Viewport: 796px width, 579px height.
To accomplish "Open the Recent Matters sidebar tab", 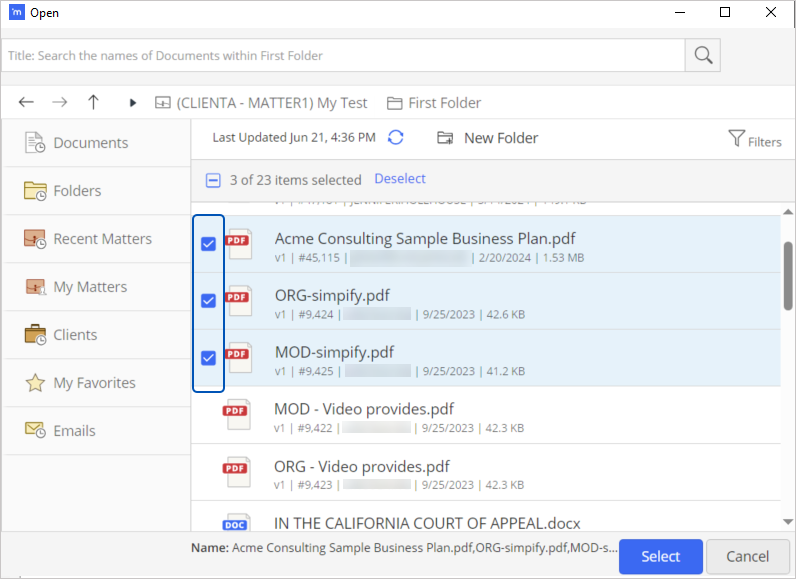I will point(96,239).
